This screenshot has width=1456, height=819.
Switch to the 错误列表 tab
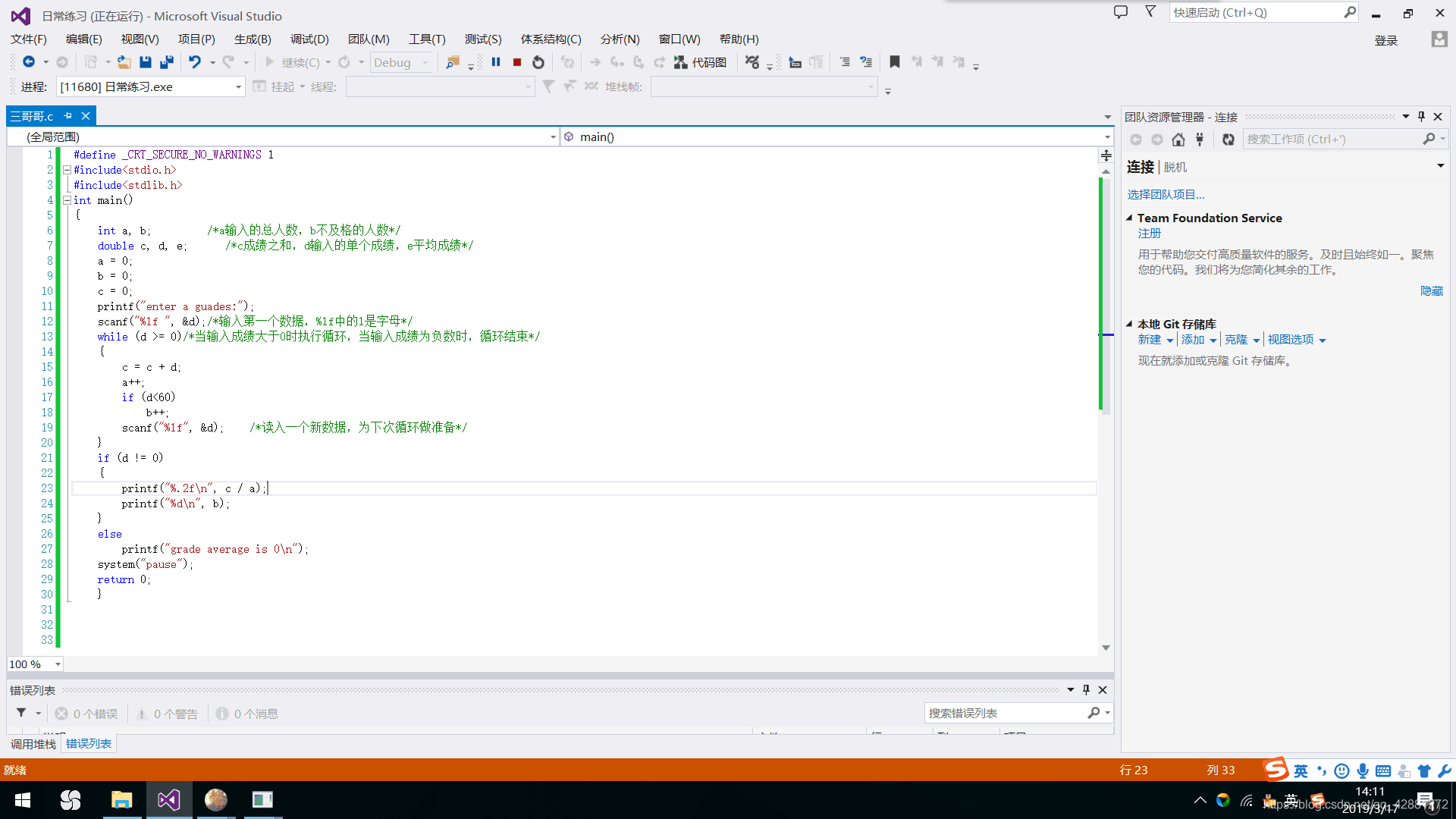[89, 744]
